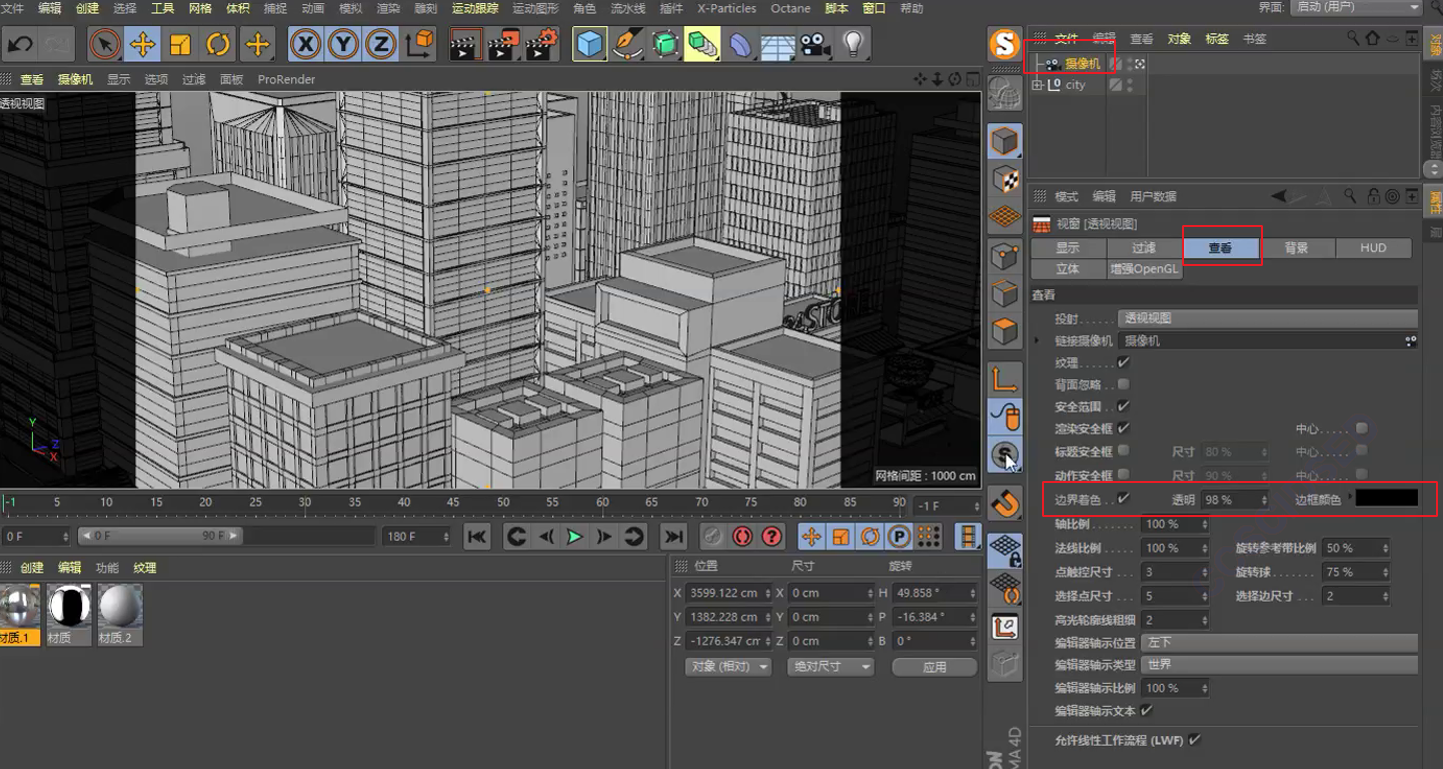Screen dimensions: 1443x769
Task: Click the X position field 3599.122 cm
Action: click(x=729, y=593)
